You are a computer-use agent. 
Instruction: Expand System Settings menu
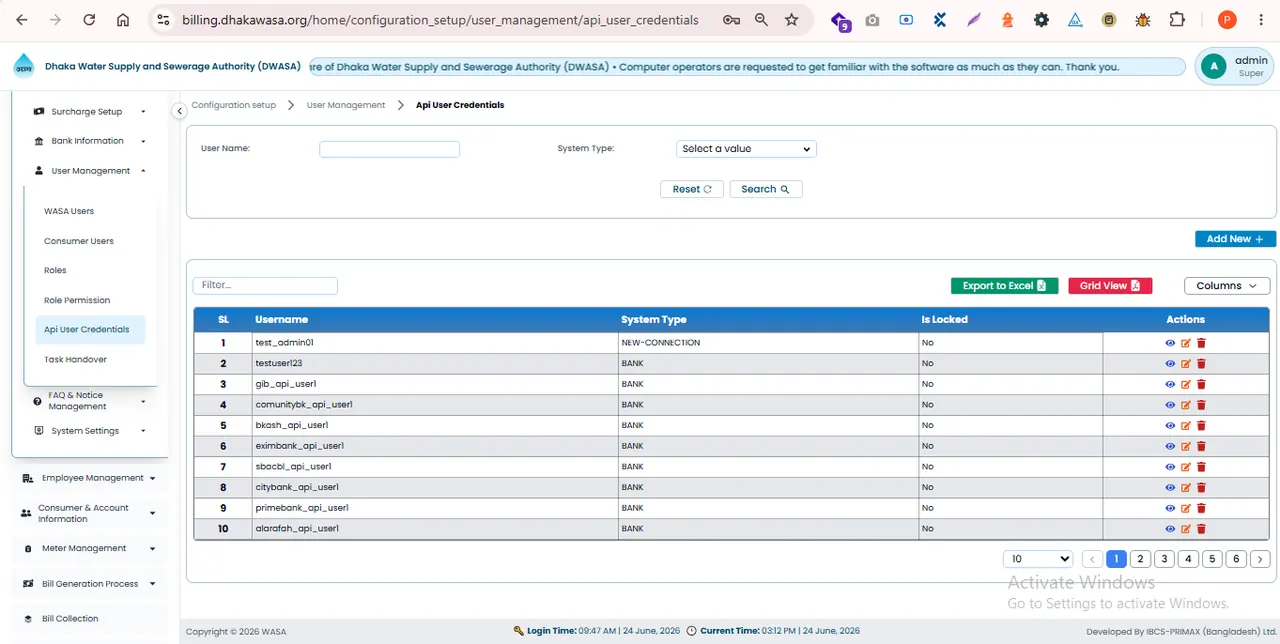click(90, 431)
